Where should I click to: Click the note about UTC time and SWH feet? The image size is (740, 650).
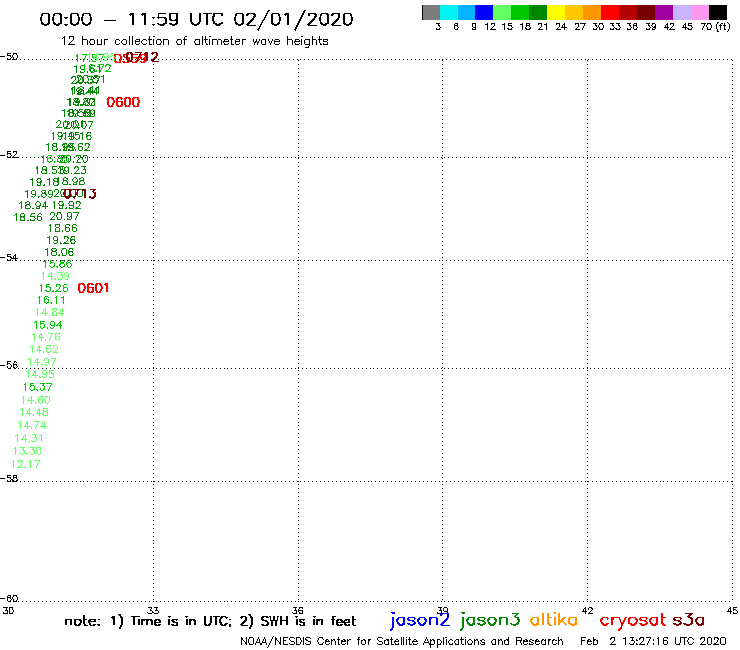tap(210, 621)
